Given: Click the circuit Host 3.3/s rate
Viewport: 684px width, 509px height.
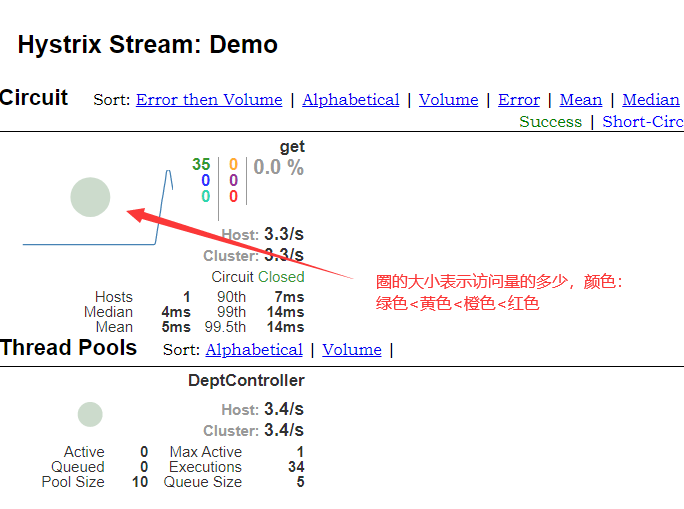Looking at the screenshot, I should click(x=284, y=234).
